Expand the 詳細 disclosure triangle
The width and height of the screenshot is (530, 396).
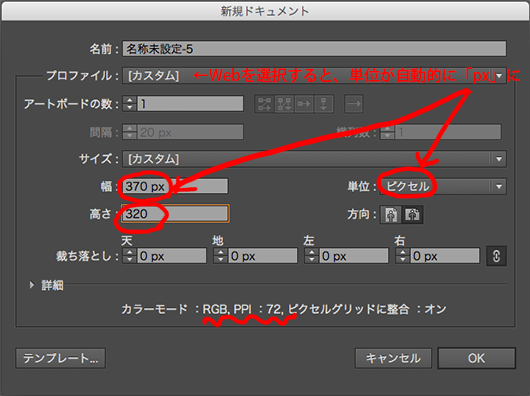click(x=32, y=285)
